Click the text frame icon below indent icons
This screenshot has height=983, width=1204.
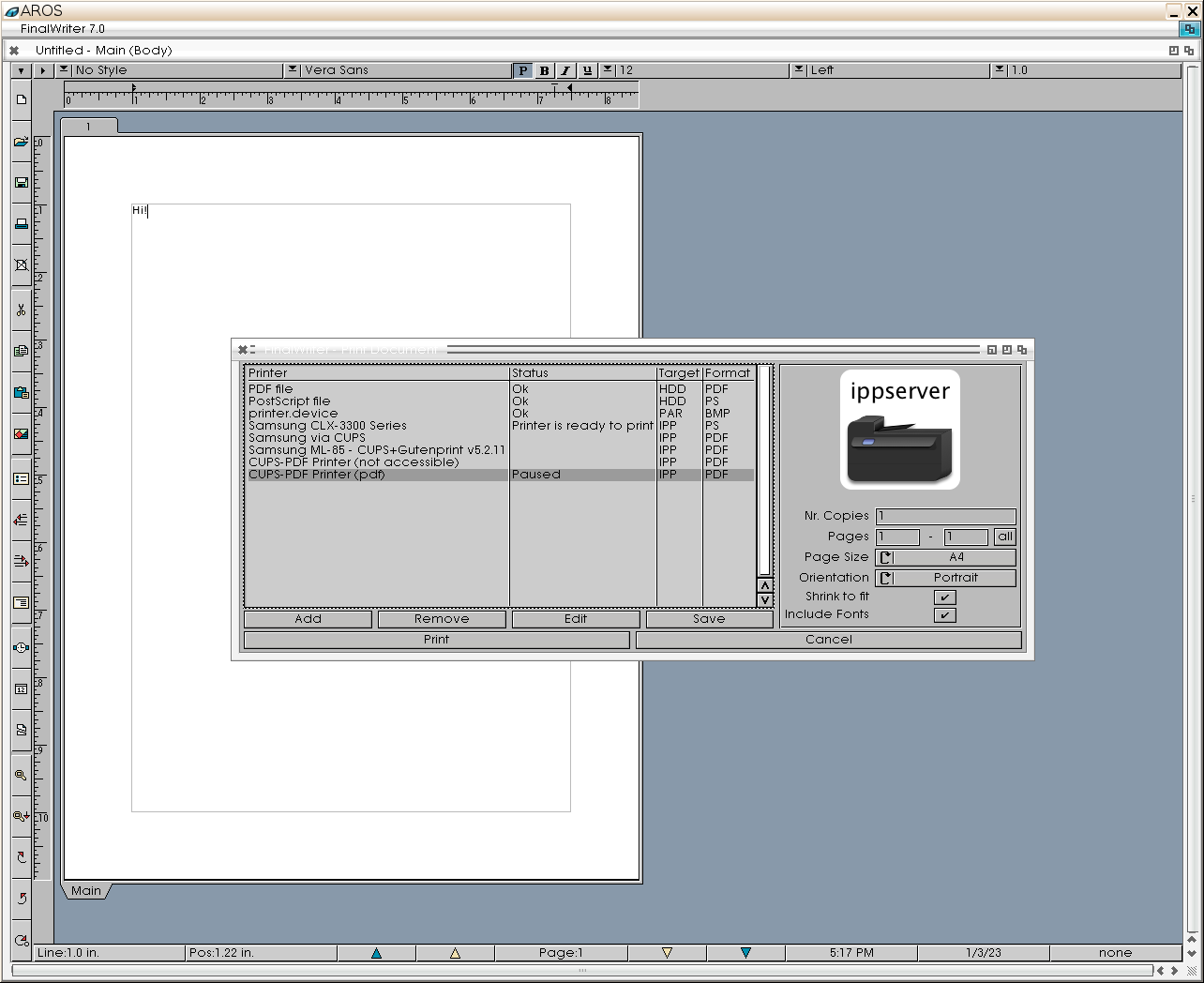tap(21, 603)
